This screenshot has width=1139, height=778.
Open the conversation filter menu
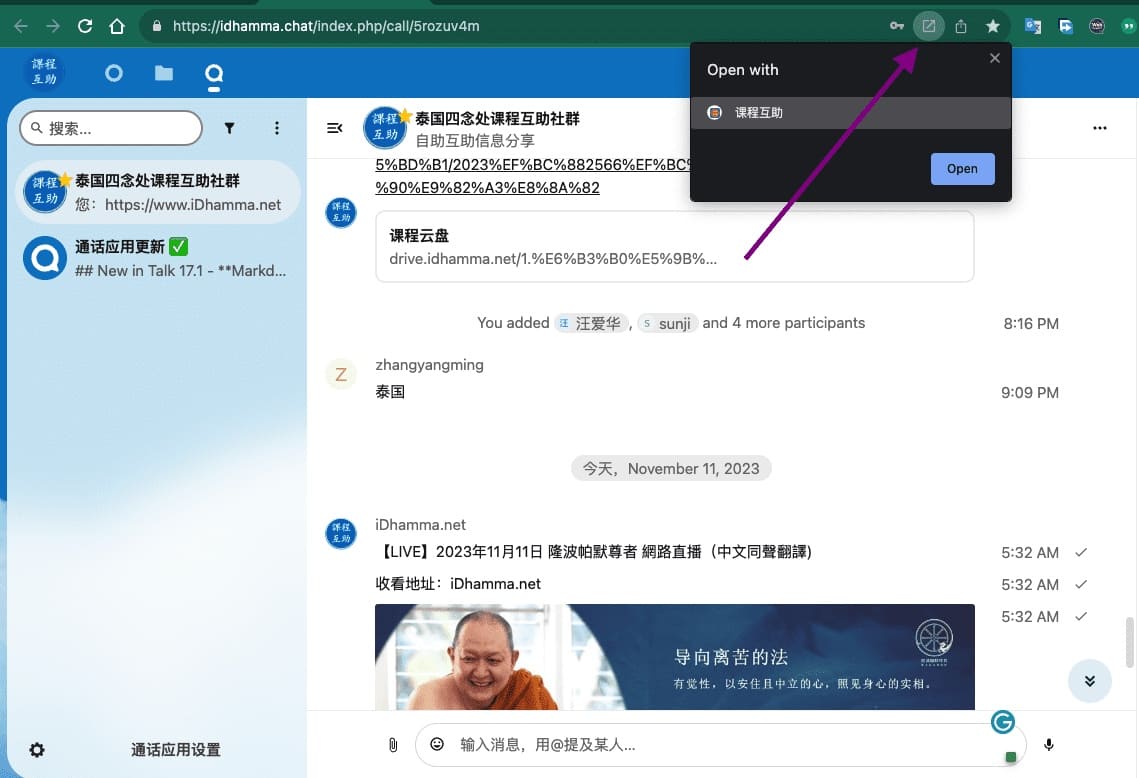click(230, 128)
